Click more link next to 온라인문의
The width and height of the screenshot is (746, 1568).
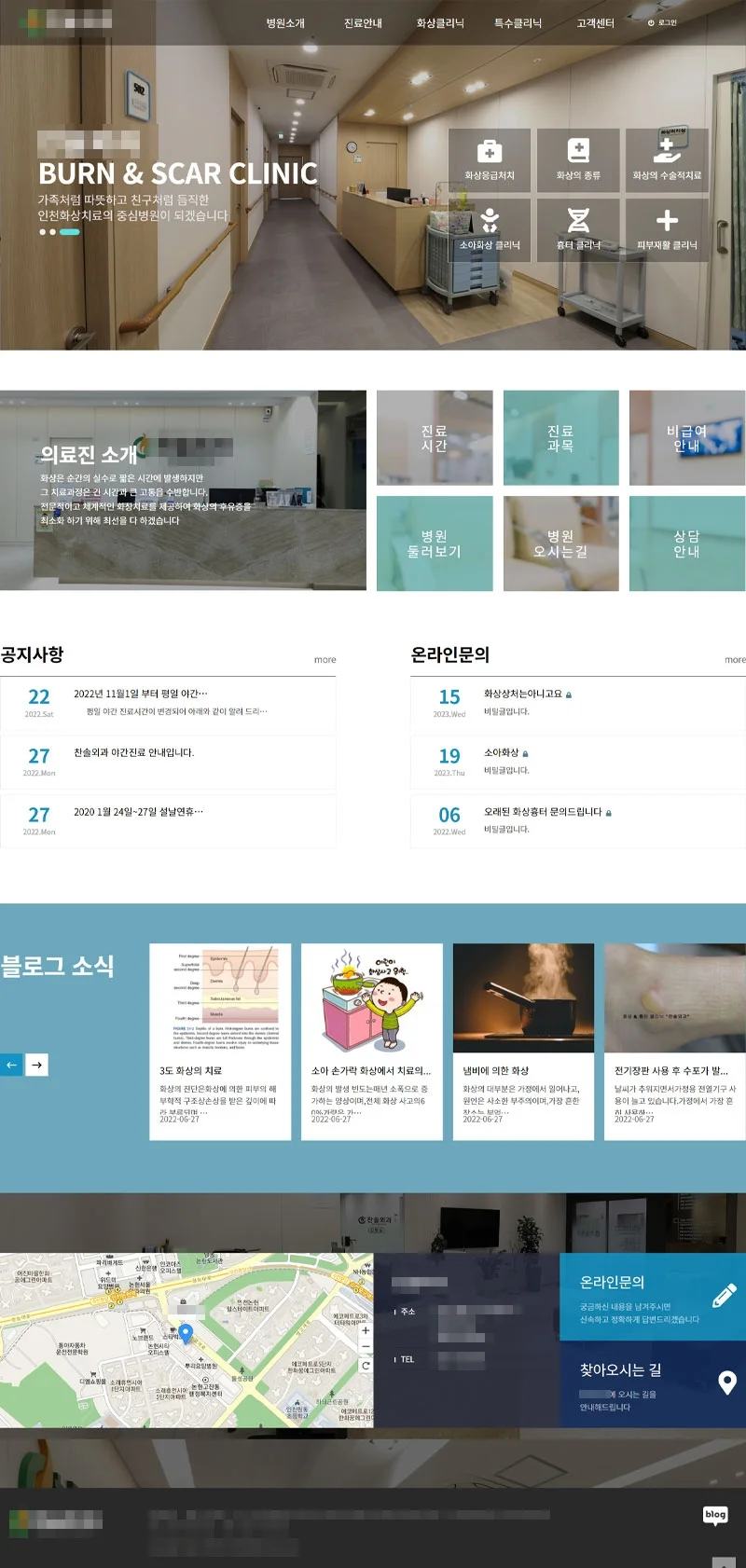coord(735,659)
